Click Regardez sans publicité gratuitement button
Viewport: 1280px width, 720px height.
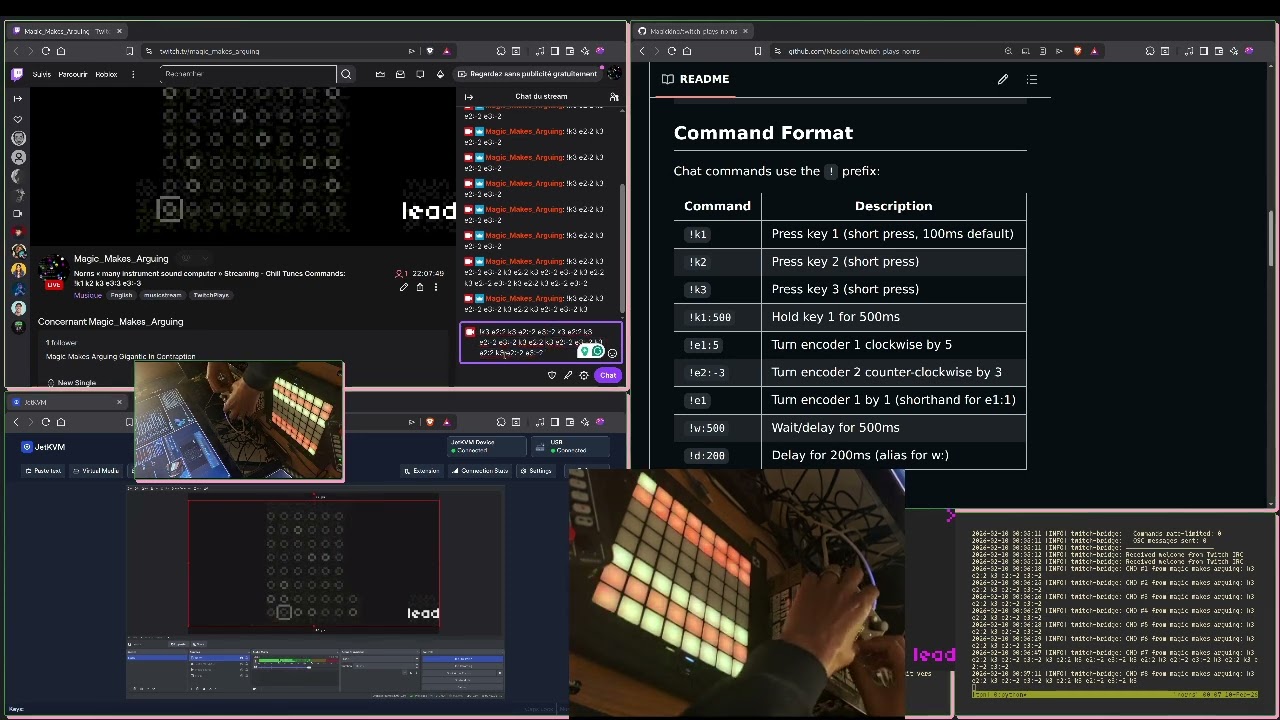[527, 74]
